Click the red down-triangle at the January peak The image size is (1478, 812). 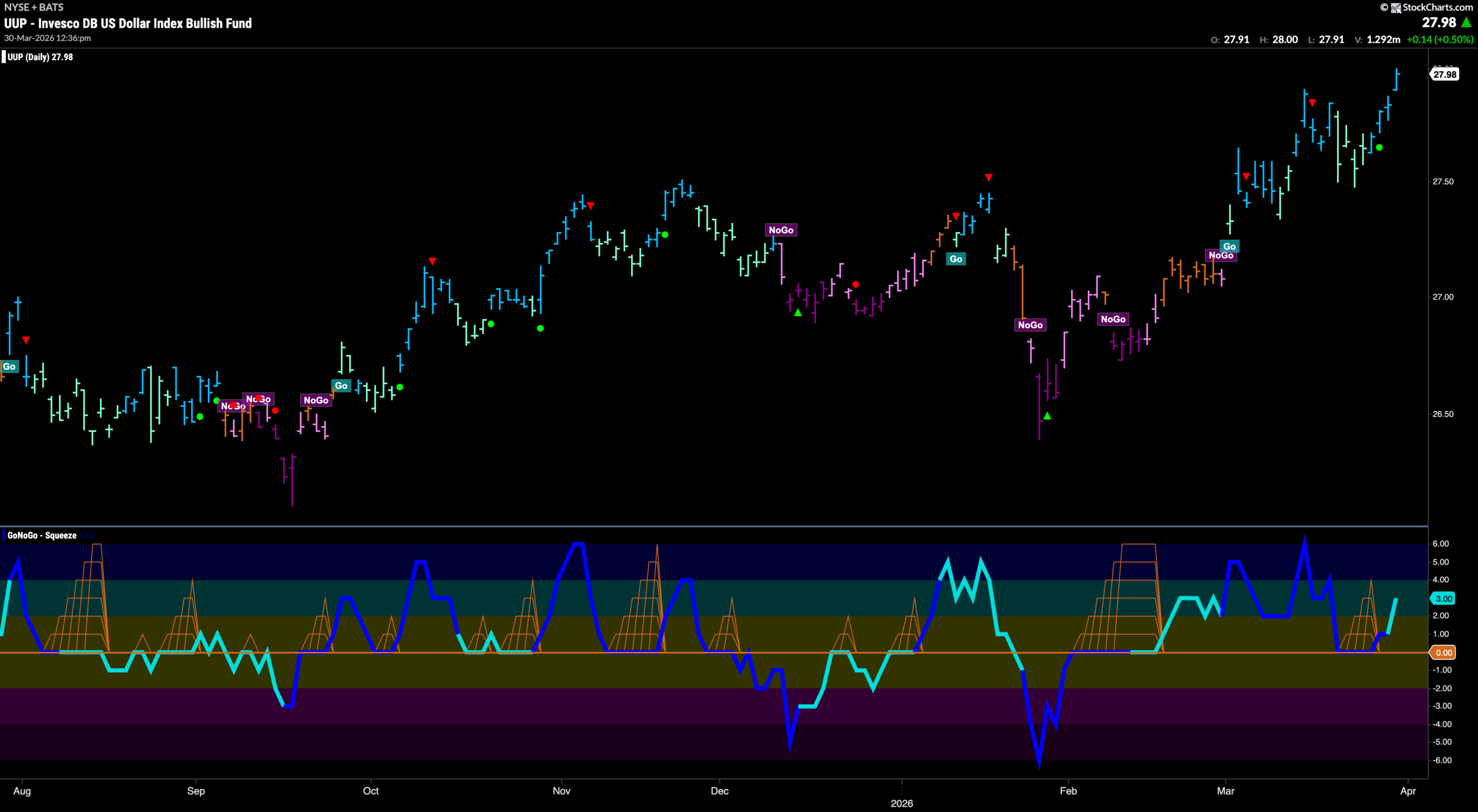pyautogui.click(x=988, y=177)
